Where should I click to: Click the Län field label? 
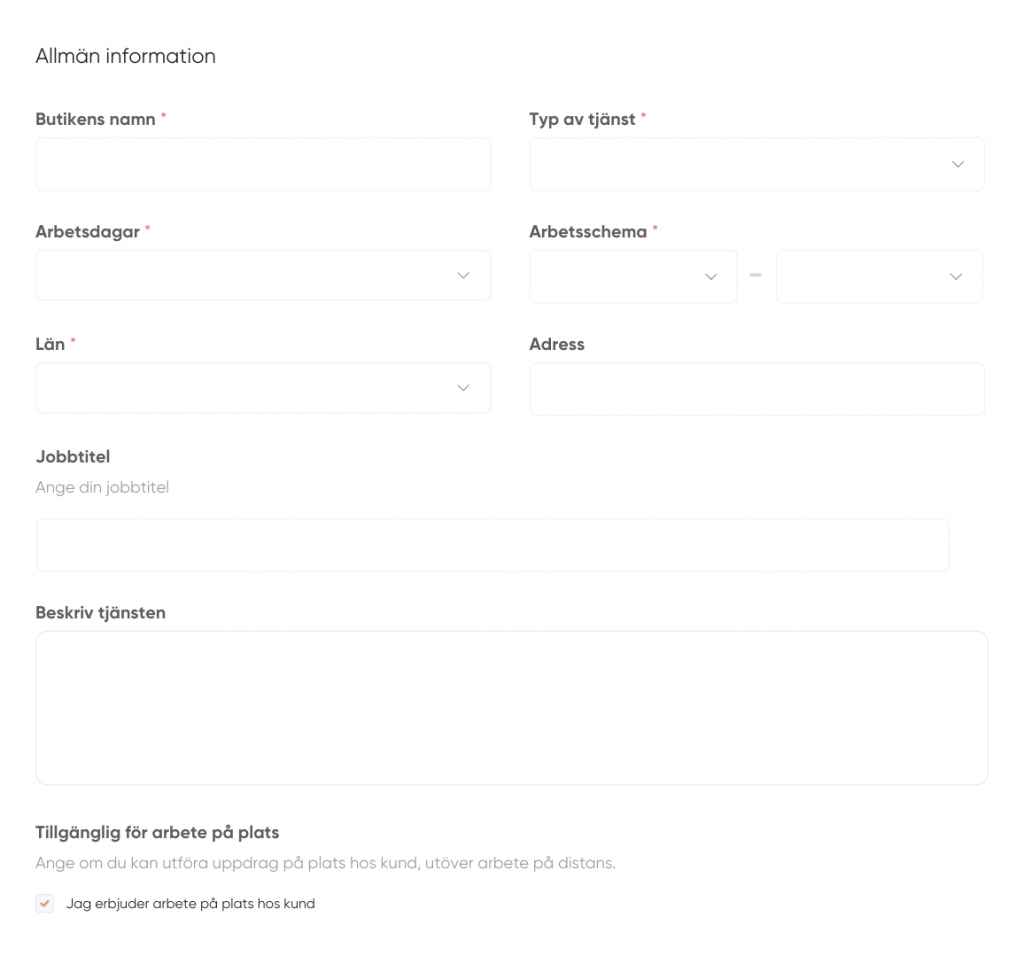pos(50,344)
